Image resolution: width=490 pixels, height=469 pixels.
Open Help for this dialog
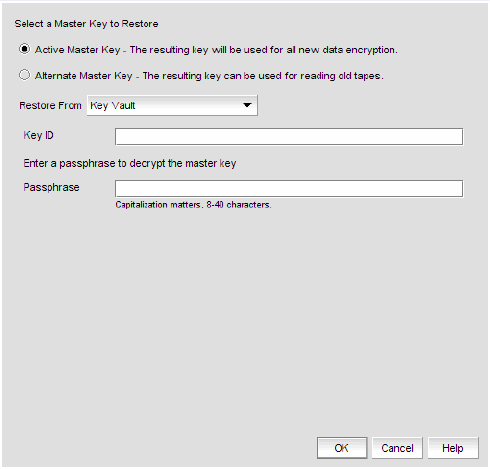pos(453,448)
